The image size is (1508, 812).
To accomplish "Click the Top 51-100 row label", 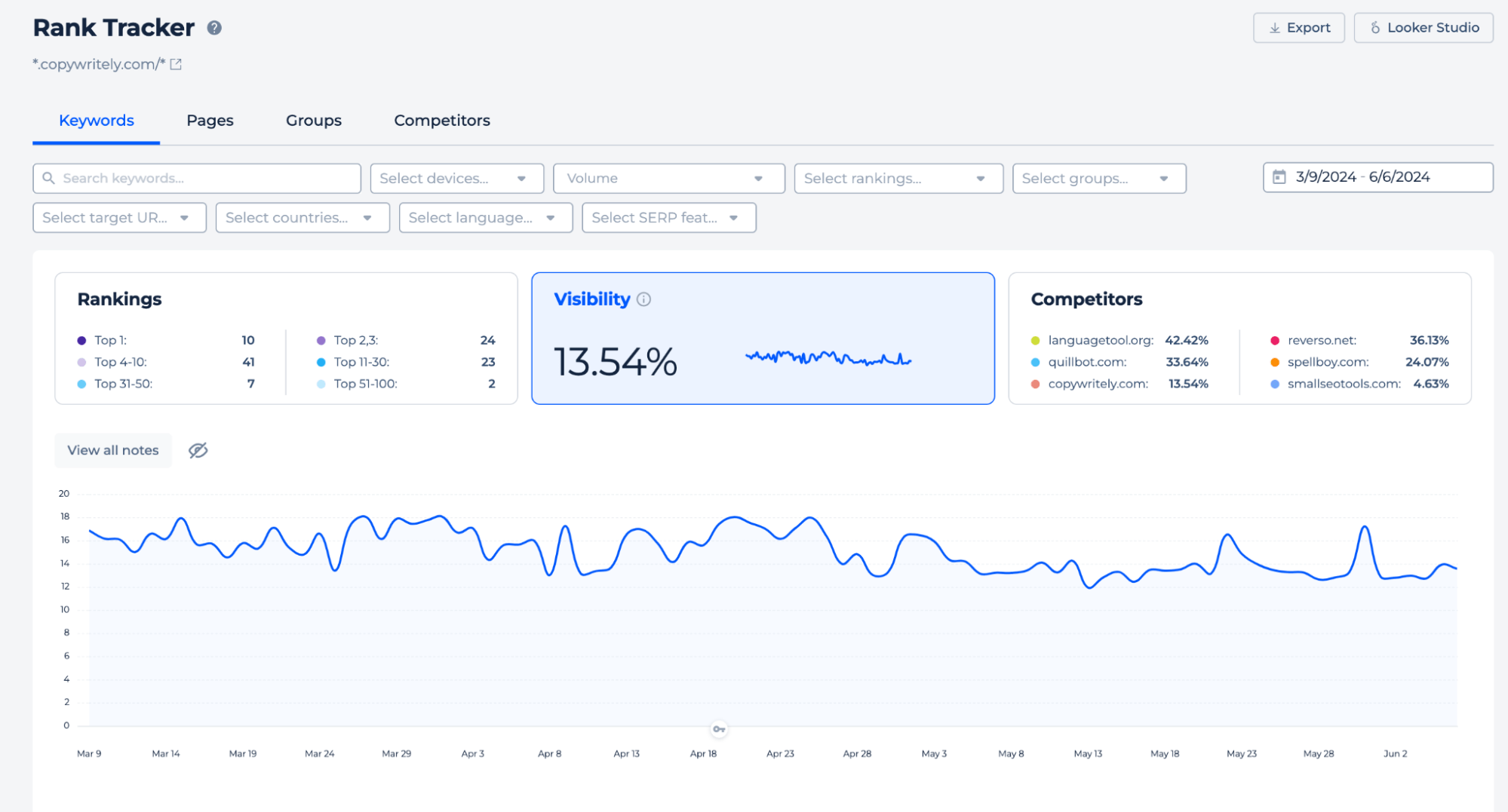I will 366,384.
